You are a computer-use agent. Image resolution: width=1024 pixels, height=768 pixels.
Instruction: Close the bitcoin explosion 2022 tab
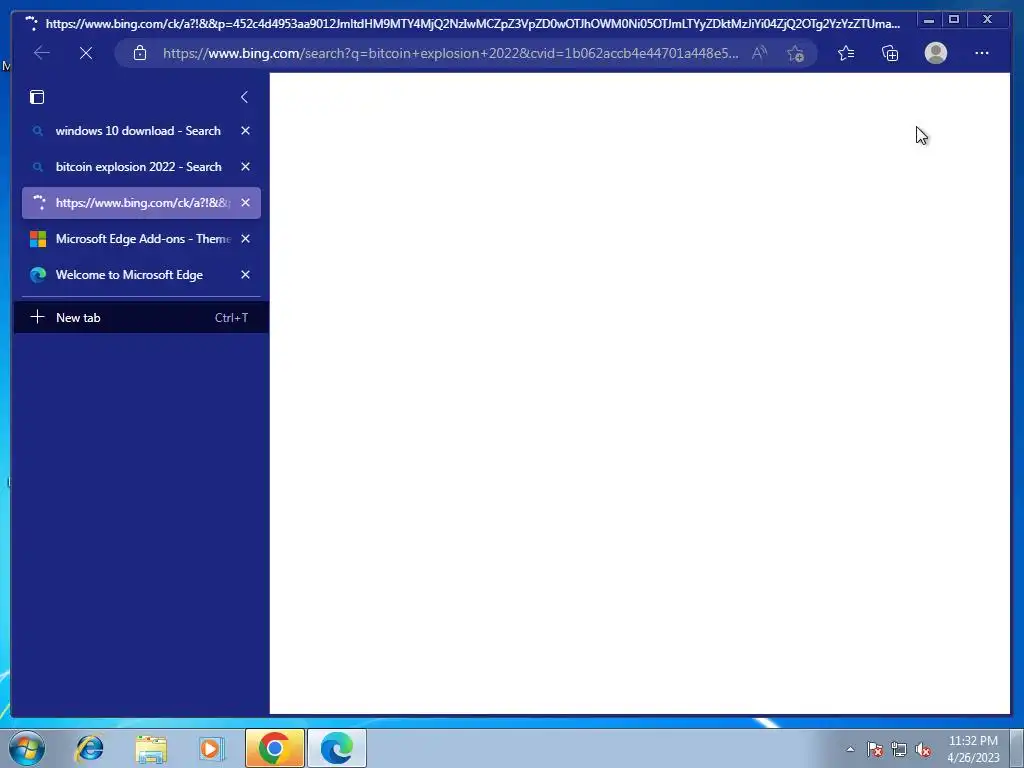(246, 167)
